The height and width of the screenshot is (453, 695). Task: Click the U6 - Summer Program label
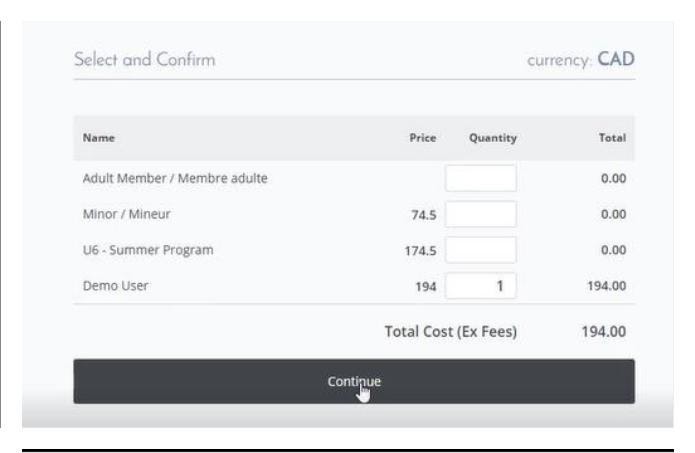[x=148, y=250]
